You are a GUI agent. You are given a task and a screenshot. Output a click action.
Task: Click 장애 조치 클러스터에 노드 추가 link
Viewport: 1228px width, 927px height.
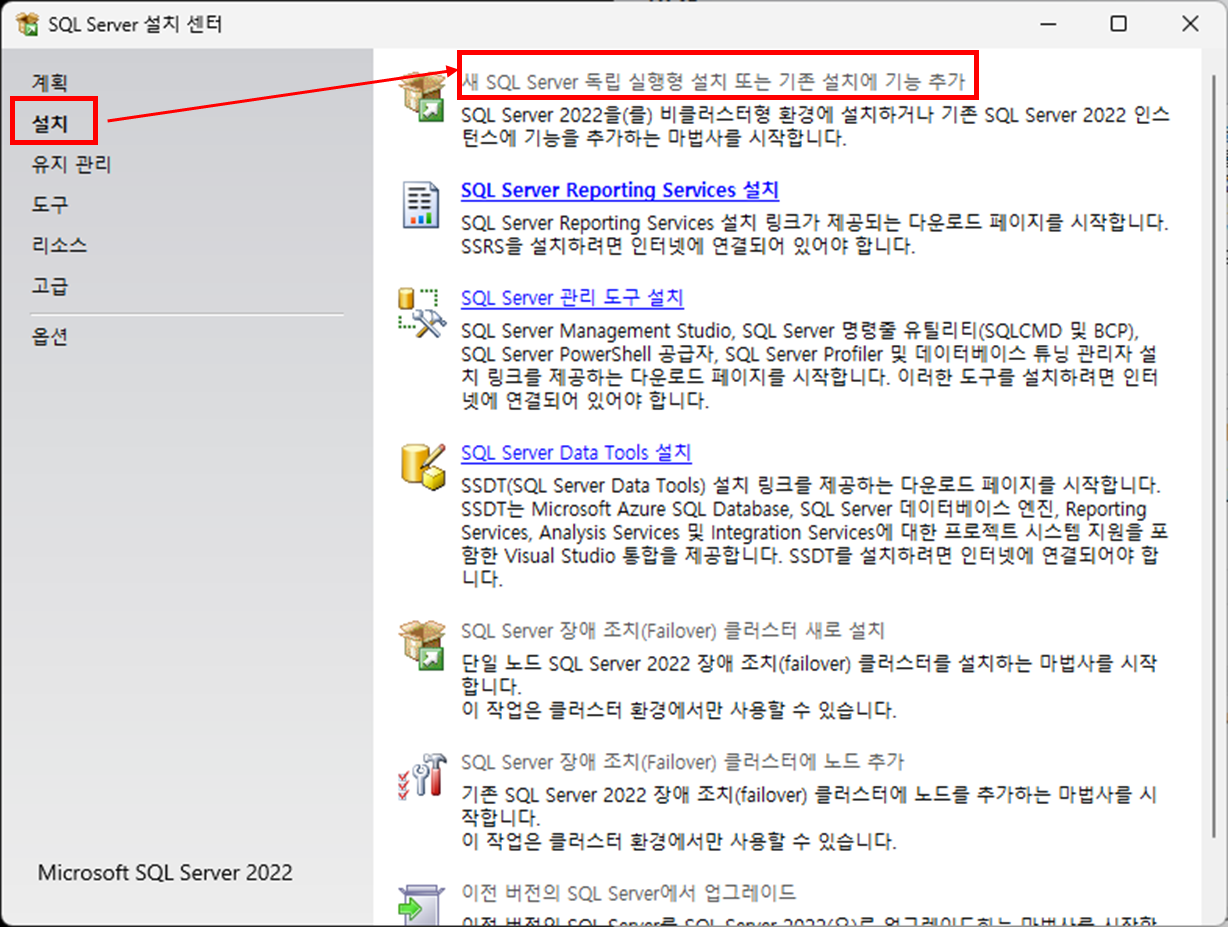click(x=683, y=762)
